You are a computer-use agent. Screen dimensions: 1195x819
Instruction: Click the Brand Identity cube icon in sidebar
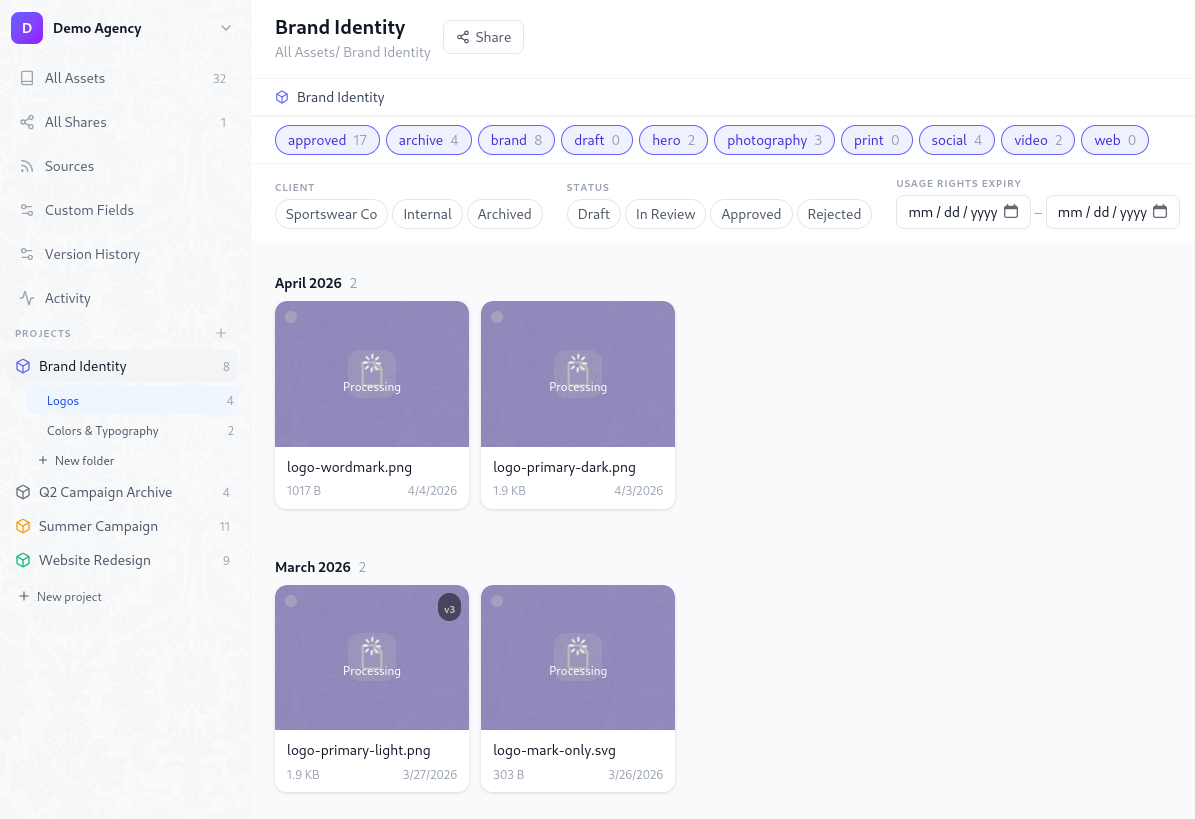pos(23,366)
